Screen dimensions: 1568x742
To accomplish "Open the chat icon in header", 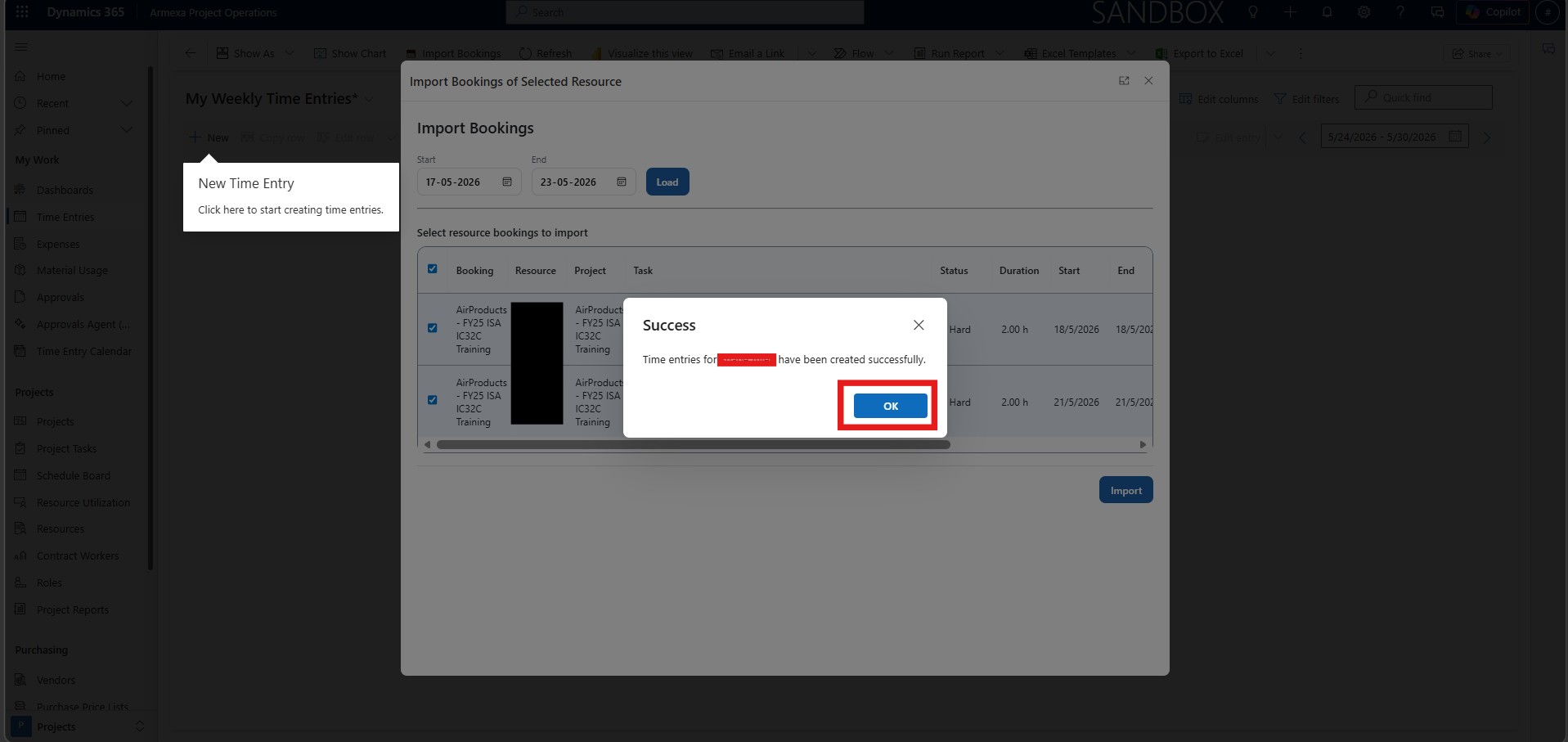I will pyautogui.click(x=1437, y=12).
